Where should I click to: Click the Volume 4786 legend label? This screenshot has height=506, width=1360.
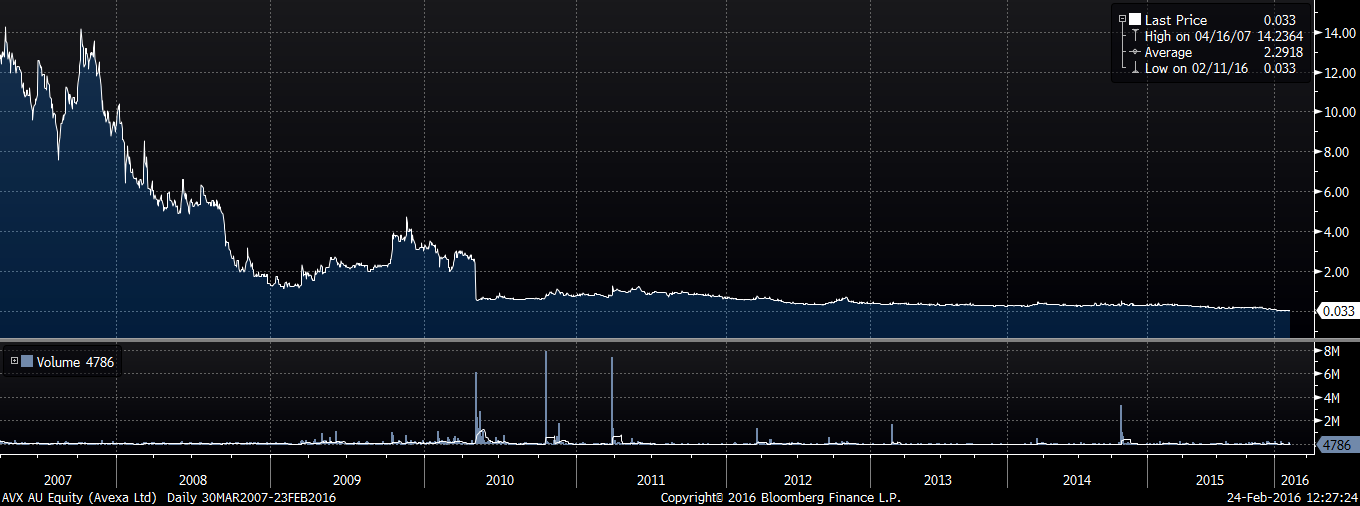pos(75,362)
